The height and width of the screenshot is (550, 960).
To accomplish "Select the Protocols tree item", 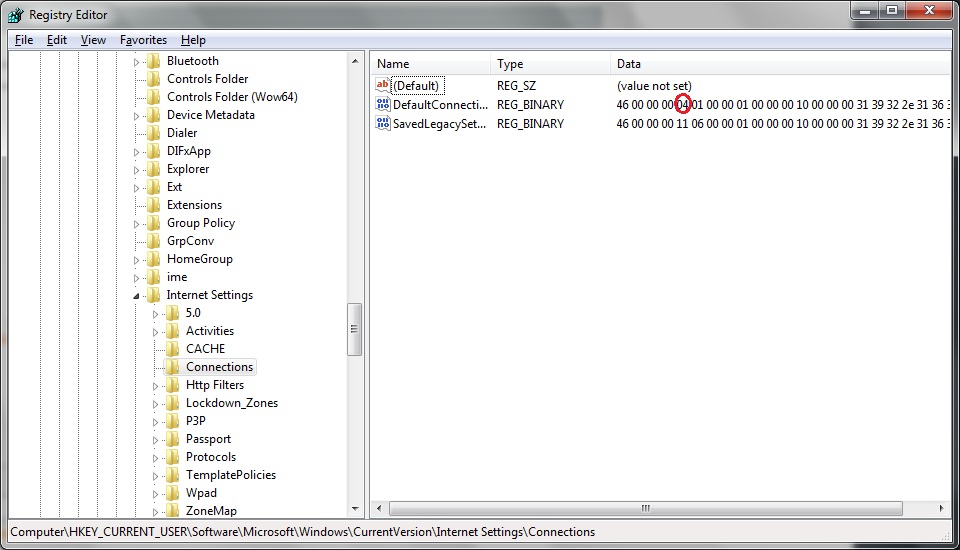I will pyautogui.click(x=211, y=457).
